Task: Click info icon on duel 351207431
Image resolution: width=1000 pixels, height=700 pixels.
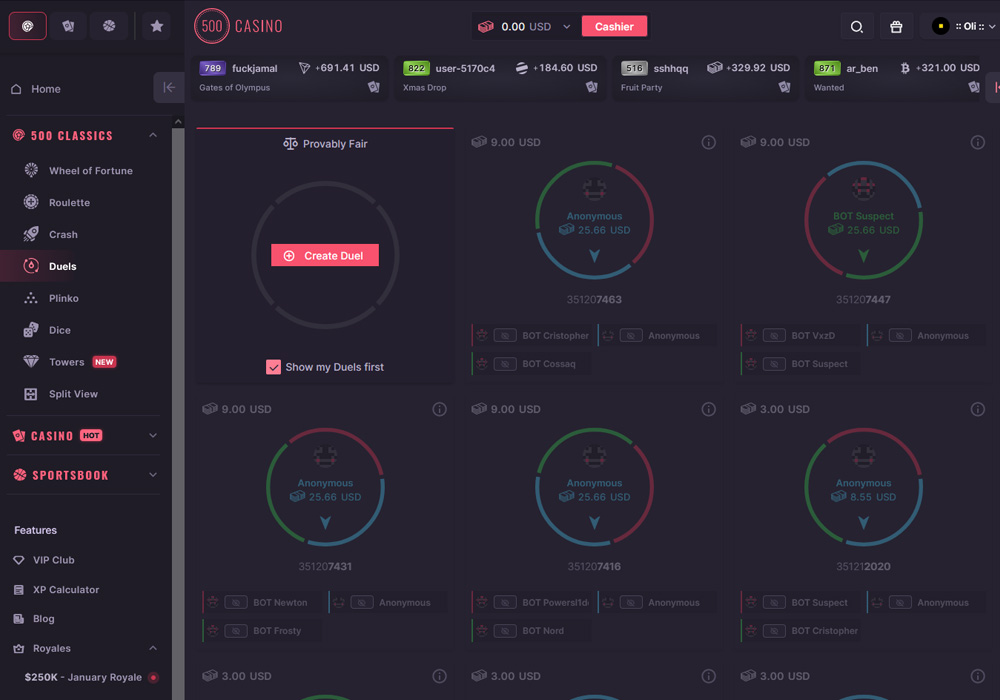Action: coord(439,409)
